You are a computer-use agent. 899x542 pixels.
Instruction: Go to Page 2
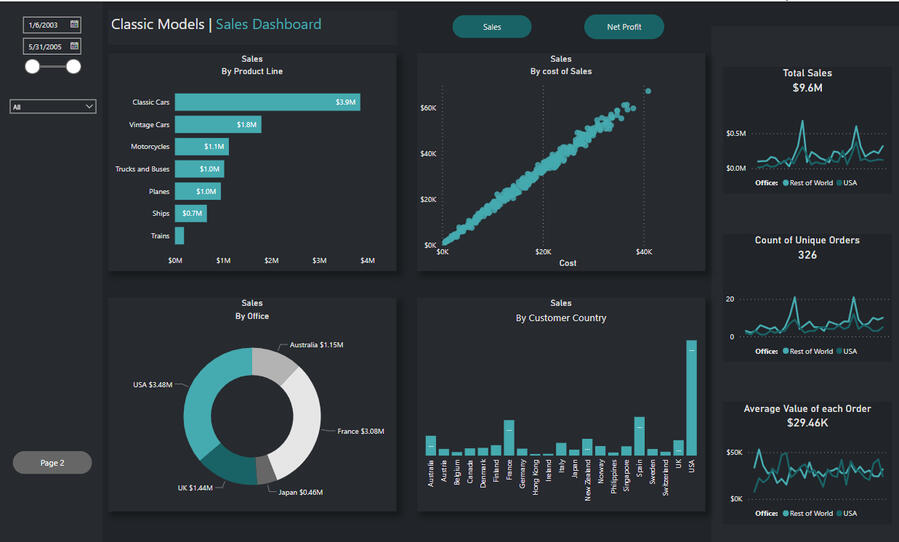[52, 462]
